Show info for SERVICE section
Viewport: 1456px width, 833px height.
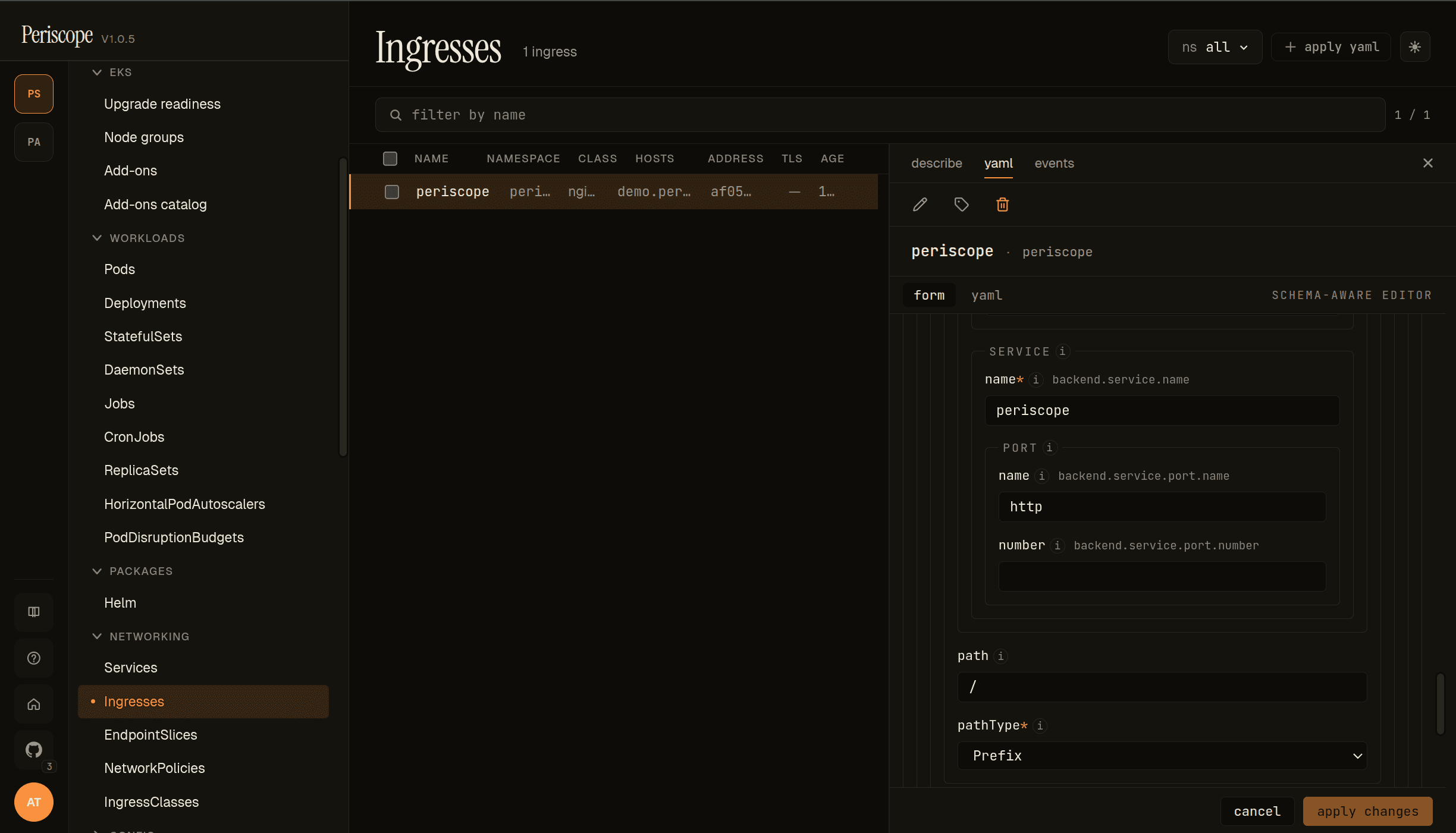[x=1062, y=351]
